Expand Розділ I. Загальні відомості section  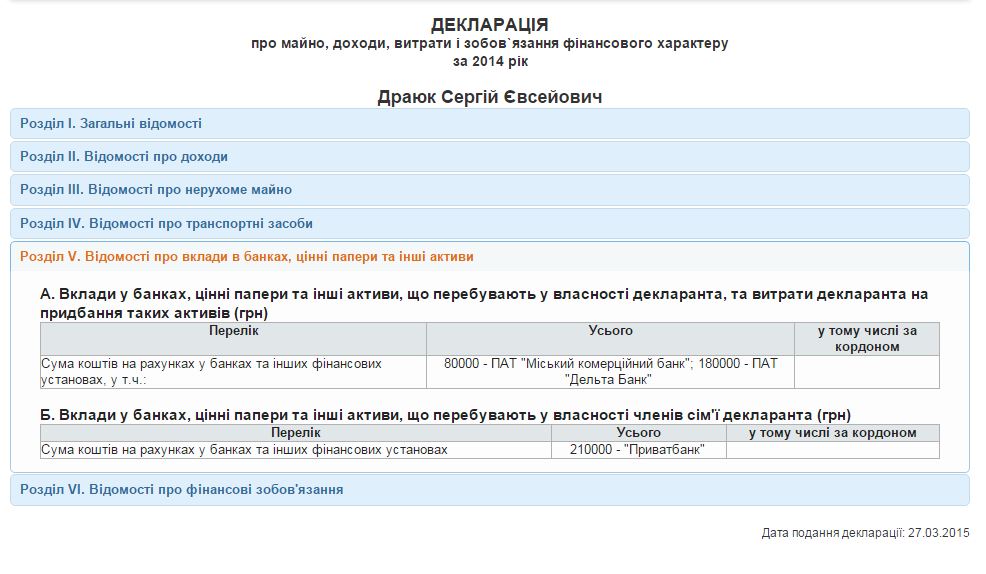[111, 124]
